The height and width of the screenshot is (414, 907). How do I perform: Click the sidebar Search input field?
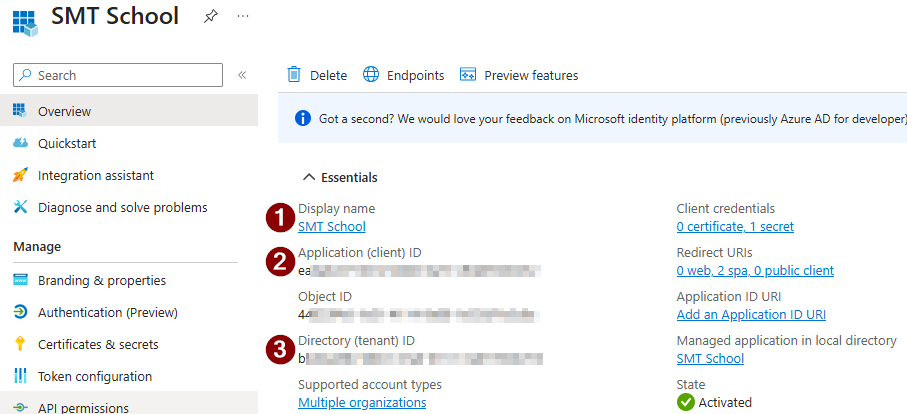tap(125, 75)
